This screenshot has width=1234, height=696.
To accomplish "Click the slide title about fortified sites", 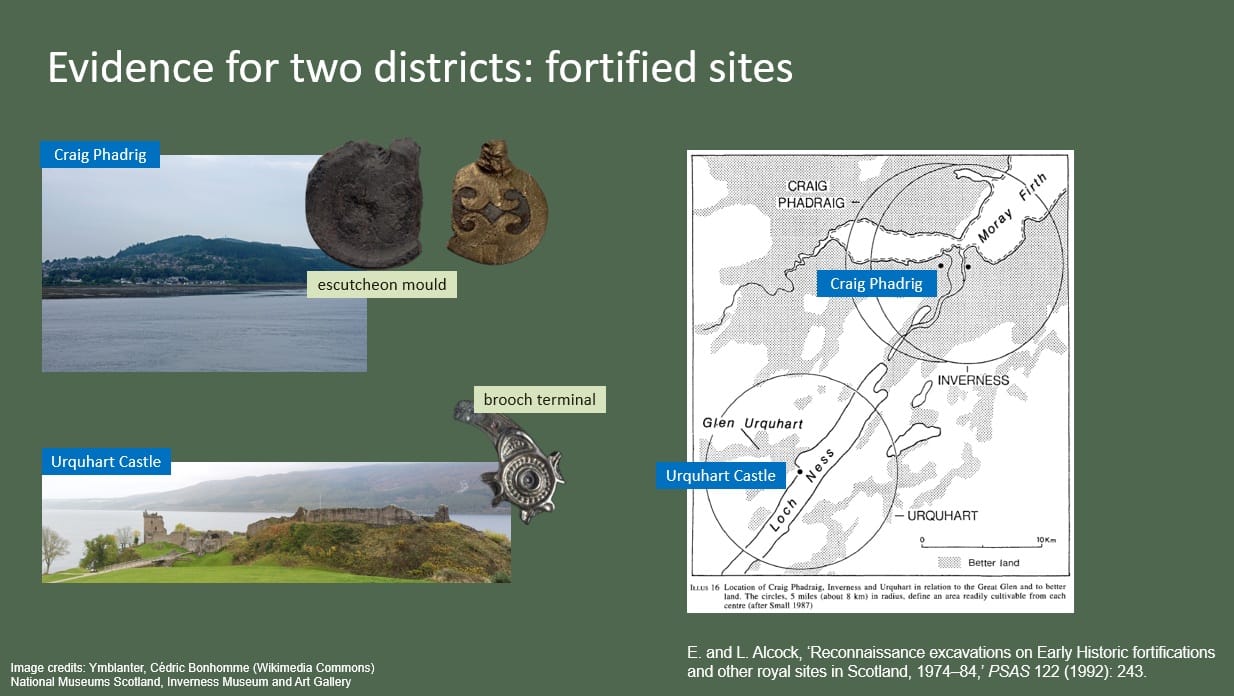I will coord(420,68).
